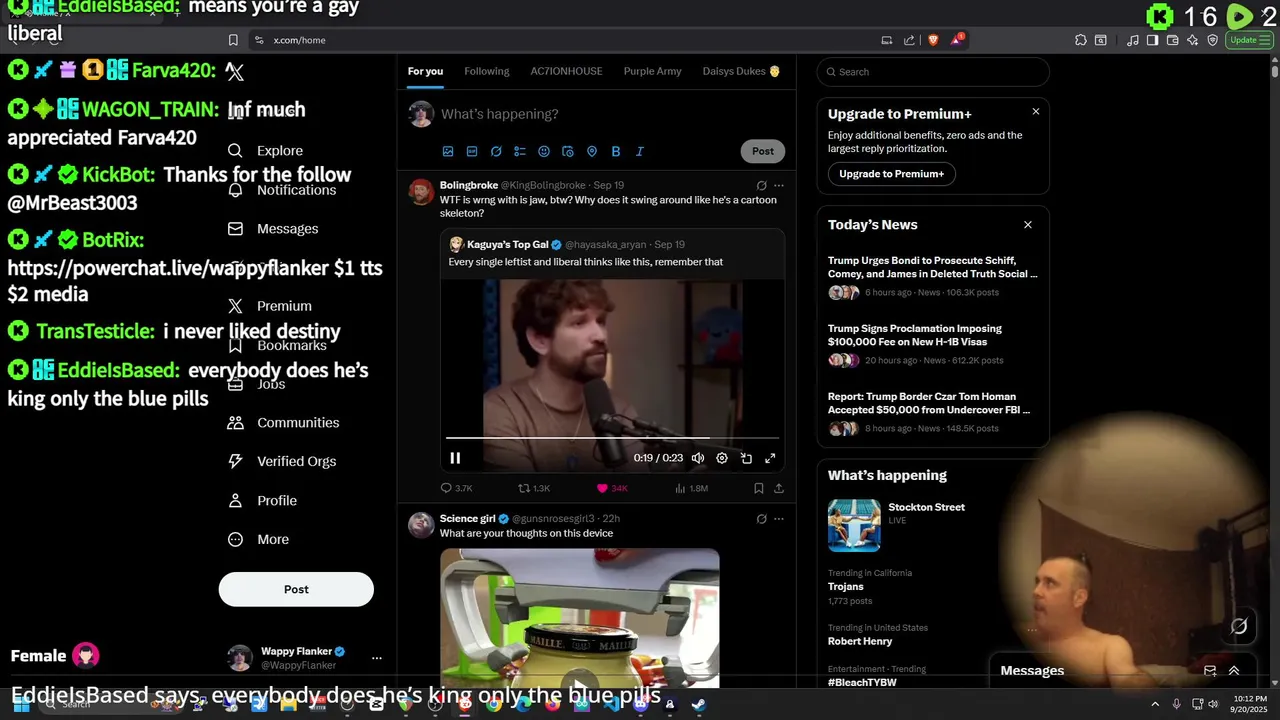
Task: Repost Bolingbroke's post showing 1.3K
Action: click(x=534, y=488)
